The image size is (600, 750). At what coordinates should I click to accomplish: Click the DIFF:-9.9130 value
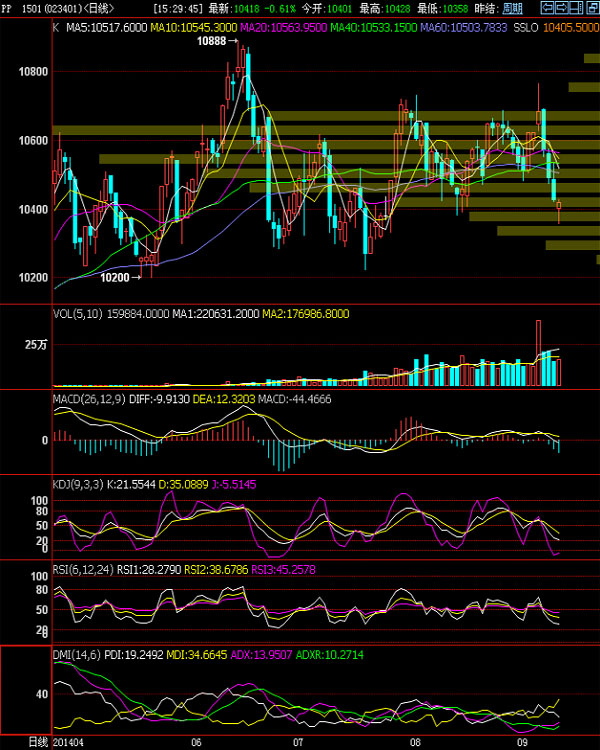(x=159, y=399)
